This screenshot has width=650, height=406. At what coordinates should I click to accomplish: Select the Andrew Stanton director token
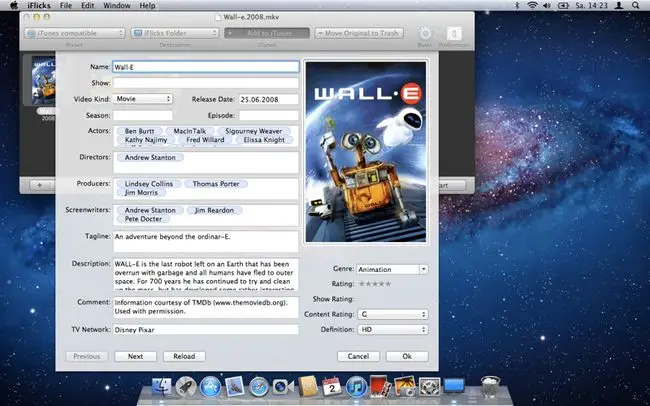(150, 158)
